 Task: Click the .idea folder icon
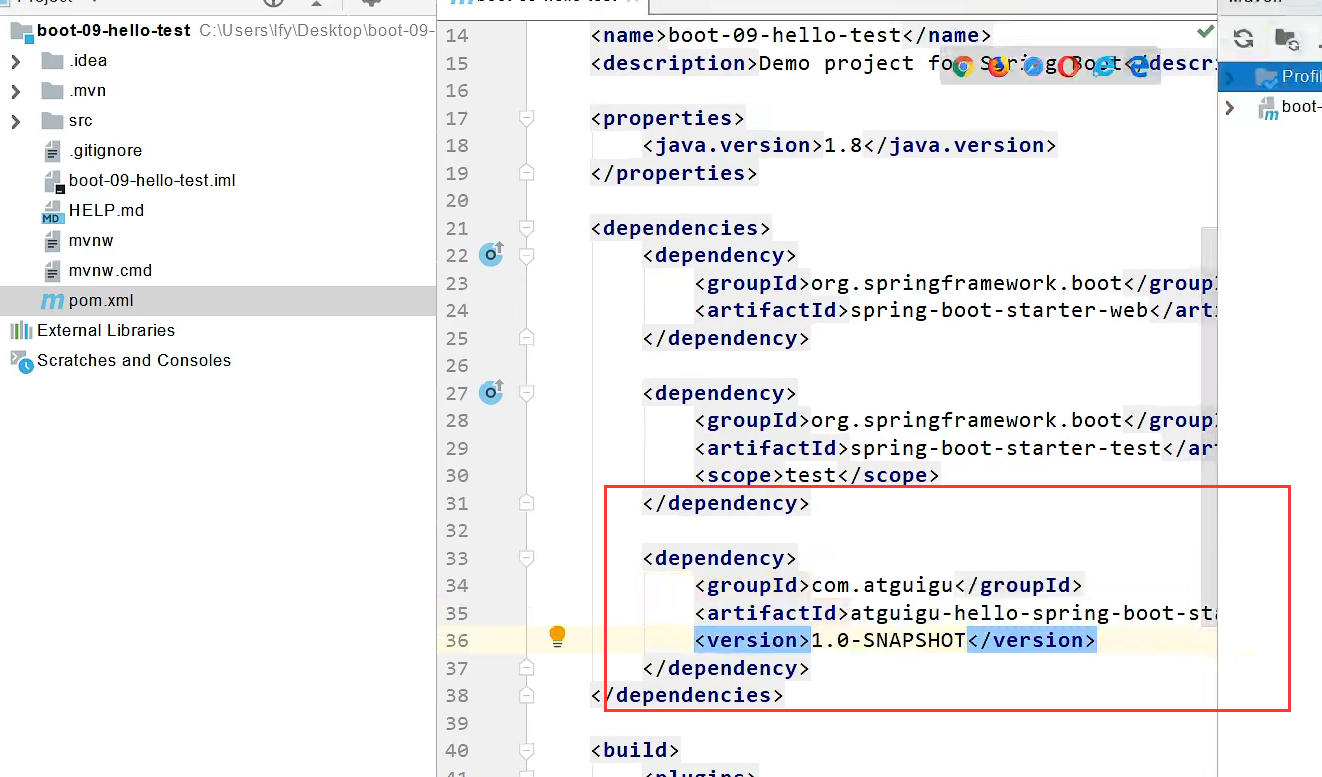[x=53, y=61]
